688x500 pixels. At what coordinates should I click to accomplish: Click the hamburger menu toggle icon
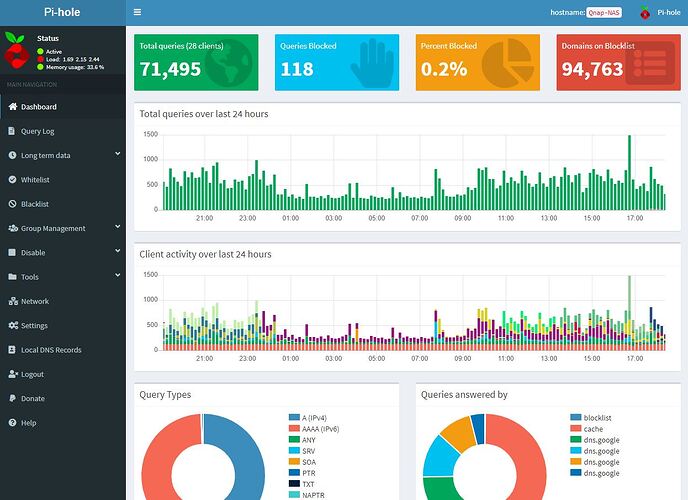pyautogui.click(x=137, y=13)
